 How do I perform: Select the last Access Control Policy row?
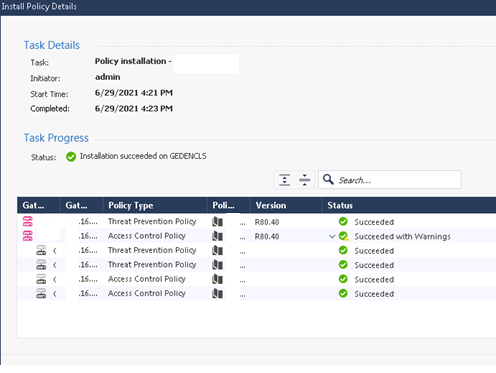coord(257,293)
